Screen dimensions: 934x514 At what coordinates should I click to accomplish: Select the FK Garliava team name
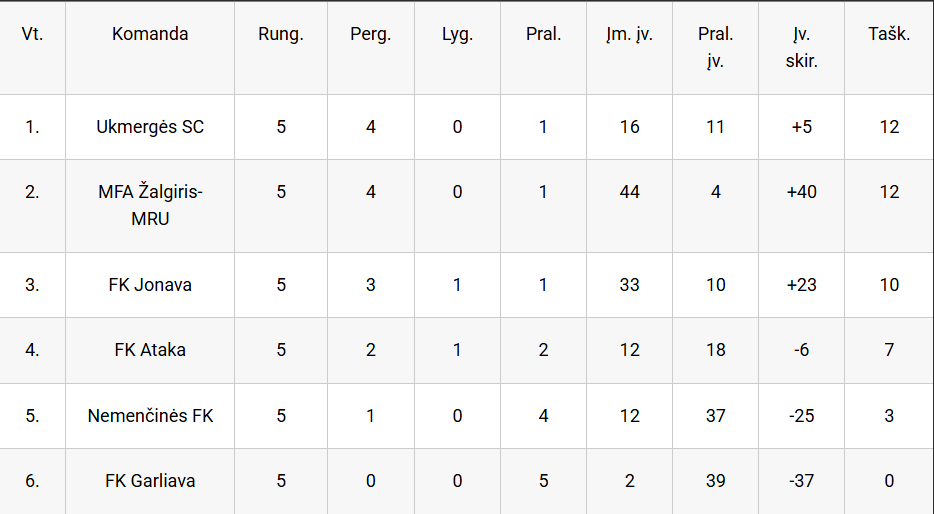150,481
